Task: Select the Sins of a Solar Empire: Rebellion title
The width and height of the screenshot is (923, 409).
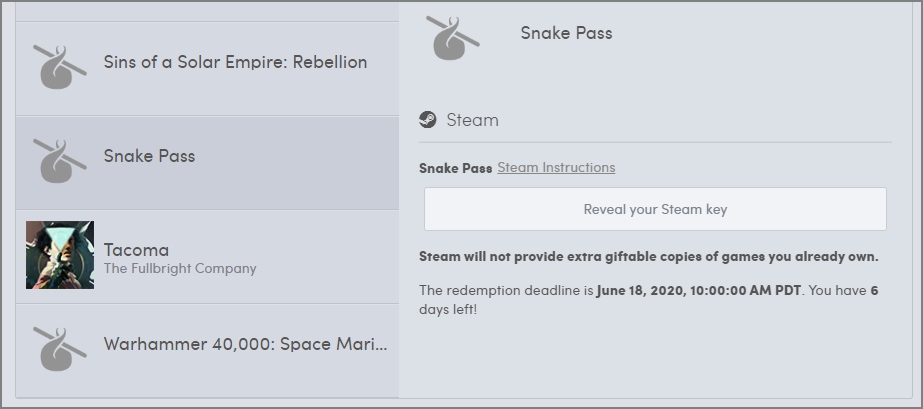Action: 235,62
